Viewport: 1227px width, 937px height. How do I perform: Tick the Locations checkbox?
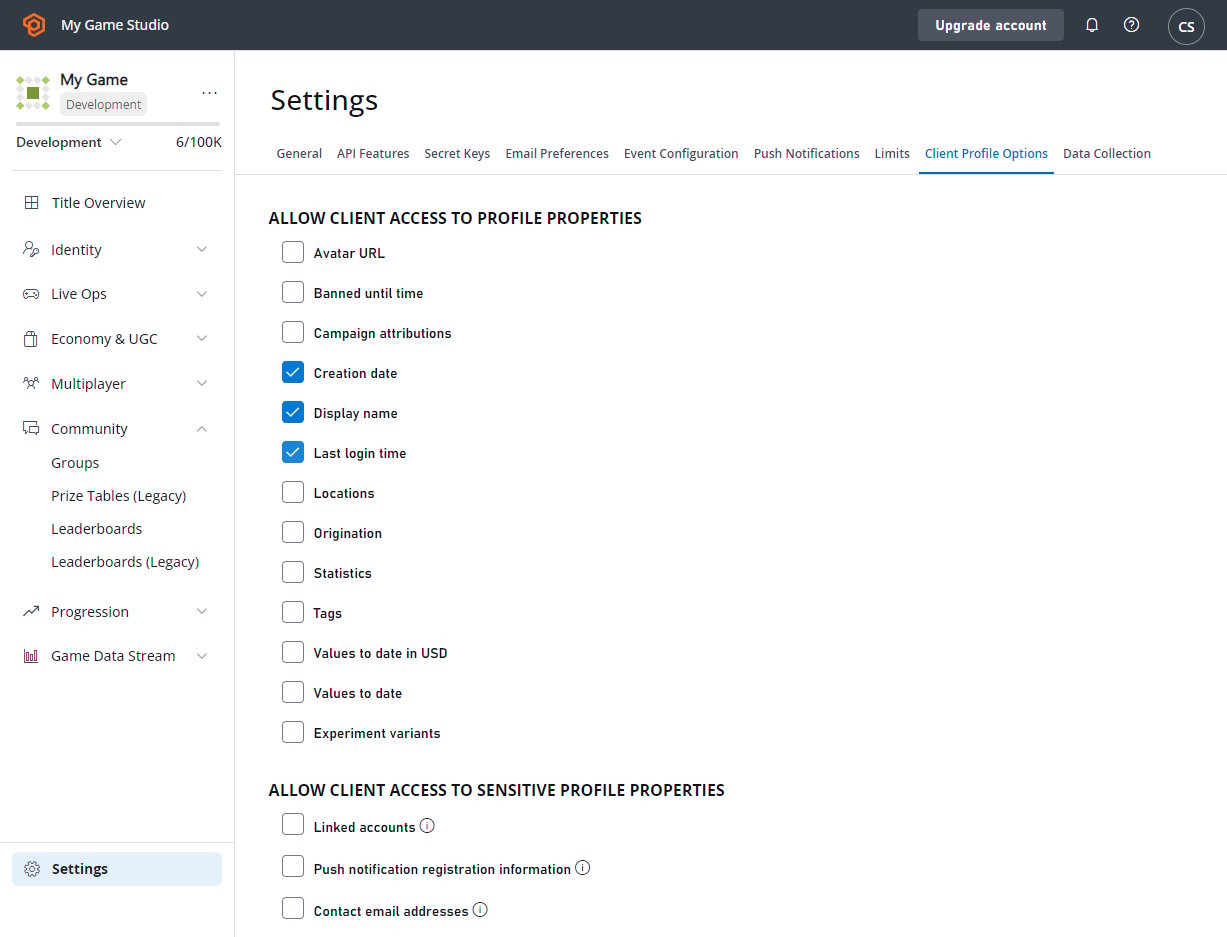293,492
